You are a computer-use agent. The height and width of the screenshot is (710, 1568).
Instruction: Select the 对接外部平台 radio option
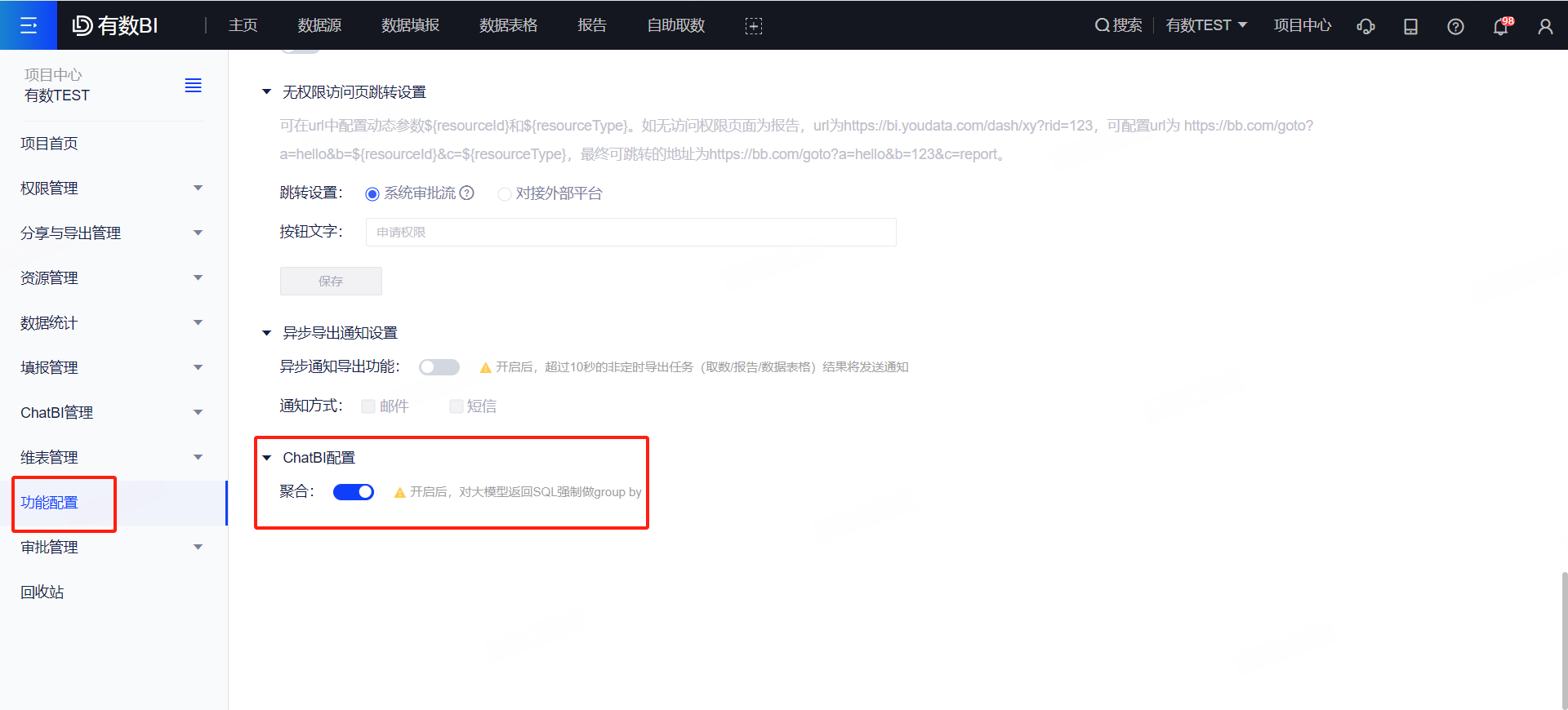coord(505,194)
